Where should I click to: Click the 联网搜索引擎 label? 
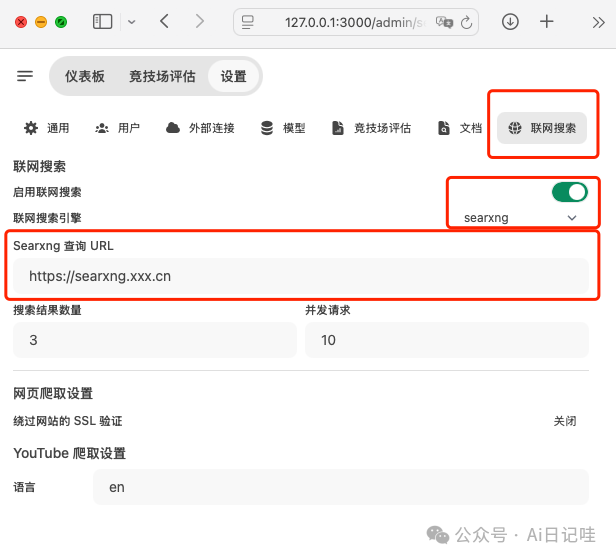(x=47, y=218)
